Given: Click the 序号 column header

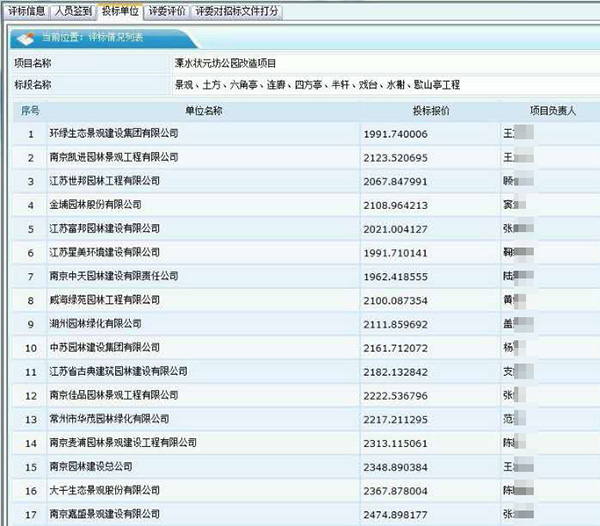Looking at the screenshot, I should point(30,110).
